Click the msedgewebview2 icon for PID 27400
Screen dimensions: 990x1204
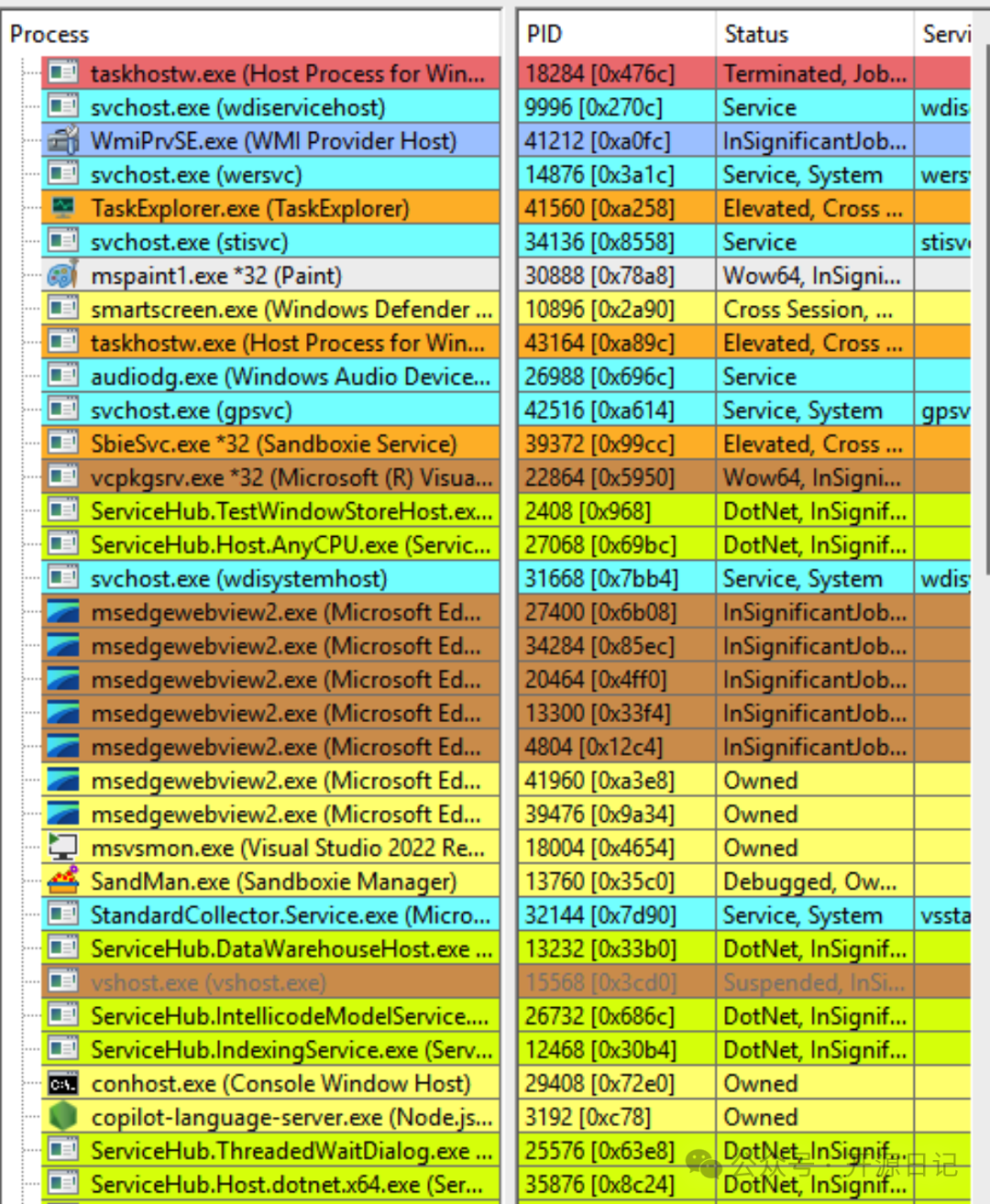click(63, 611)
